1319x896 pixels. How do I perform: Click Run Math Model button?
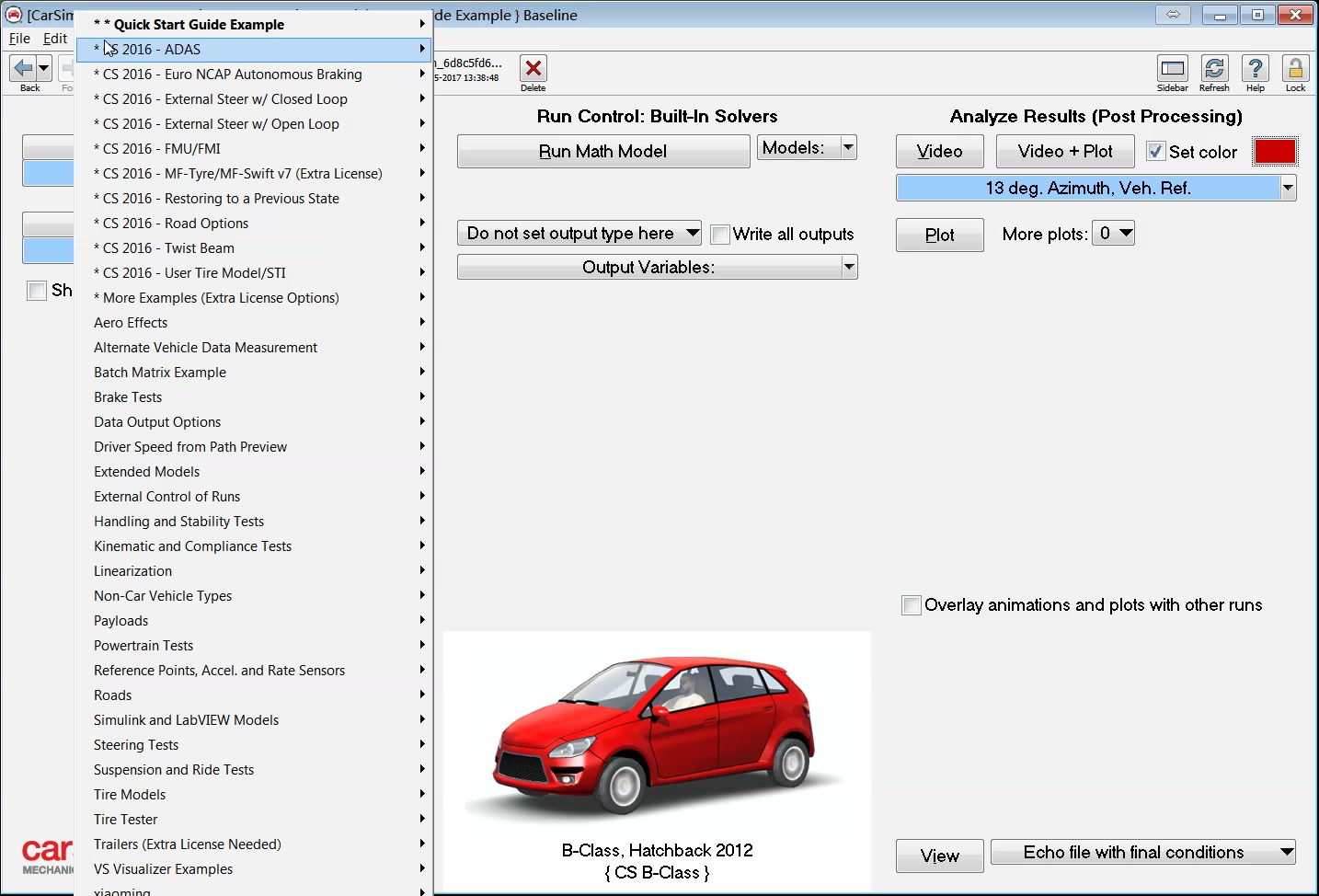pyautogui.click(x=603, y=152)
